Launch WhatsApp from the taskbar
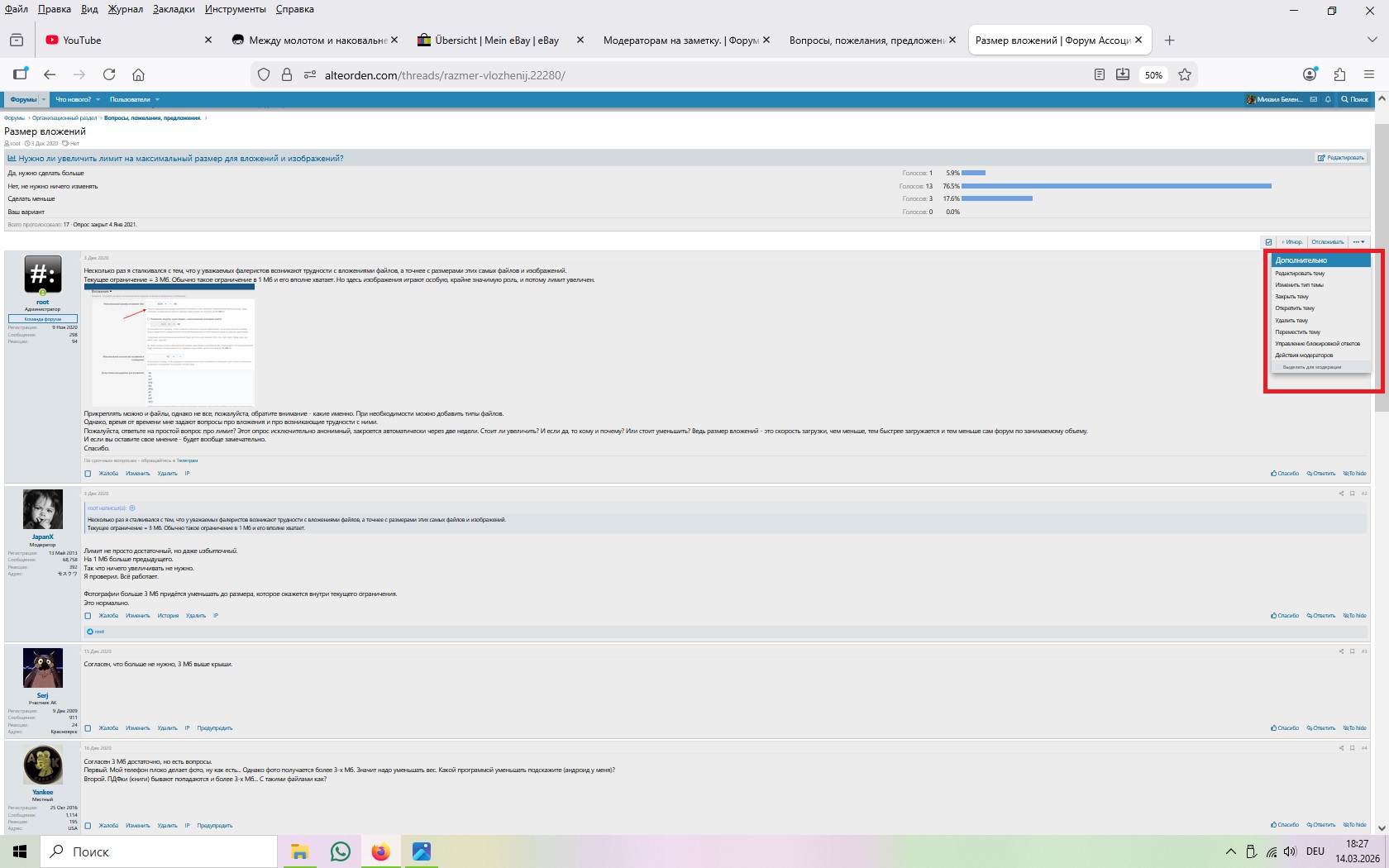Screen dimensions: 1389x868 [x=340, y=851]
